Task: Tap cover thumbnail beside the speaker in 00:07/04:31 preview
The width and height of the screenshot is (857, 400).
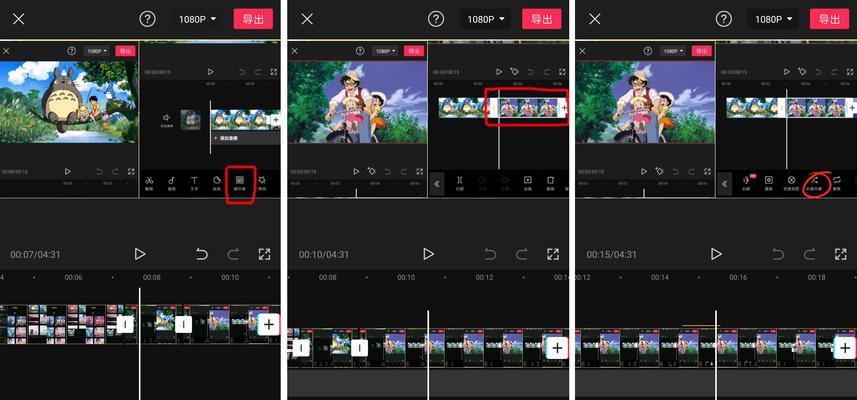Action: [190, 120]
